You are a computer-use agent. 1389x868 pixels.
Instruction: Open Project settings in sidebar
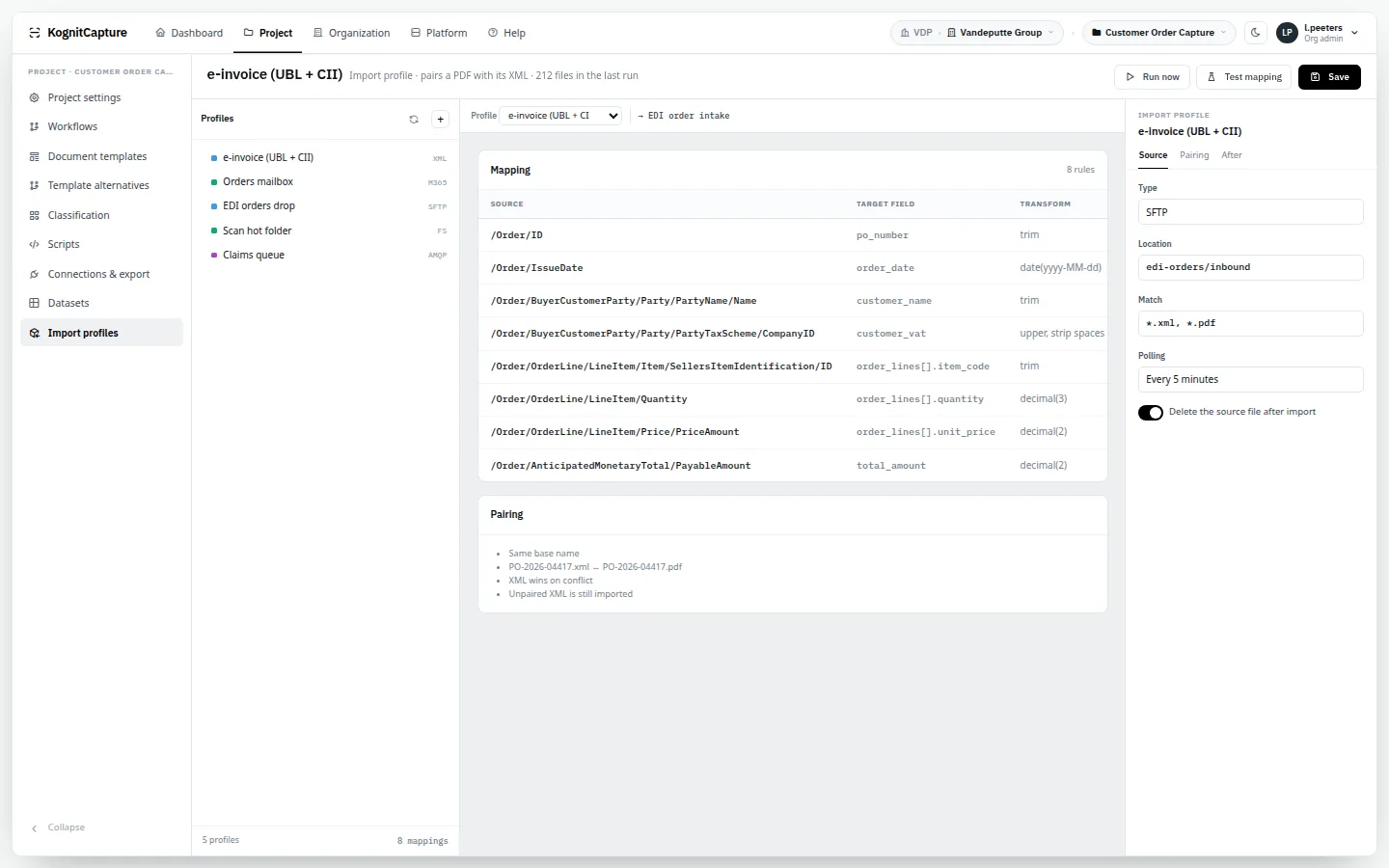coord(101,97)
